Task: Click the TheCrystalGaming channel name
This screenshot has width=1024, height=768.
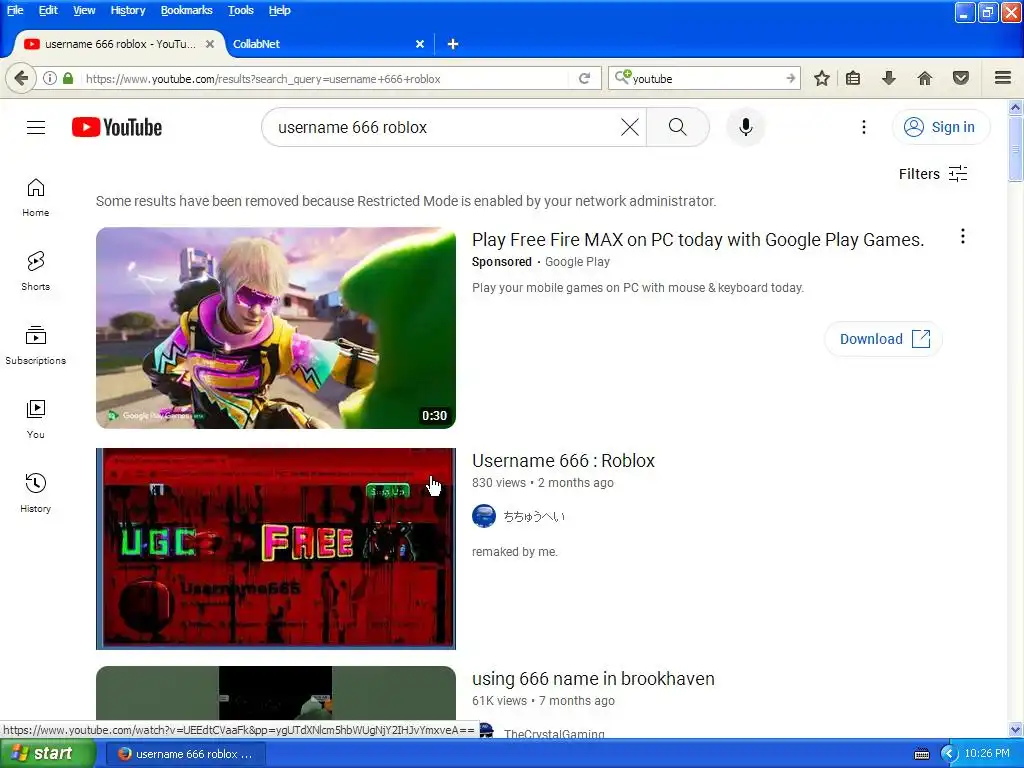Action: [554, 733]
